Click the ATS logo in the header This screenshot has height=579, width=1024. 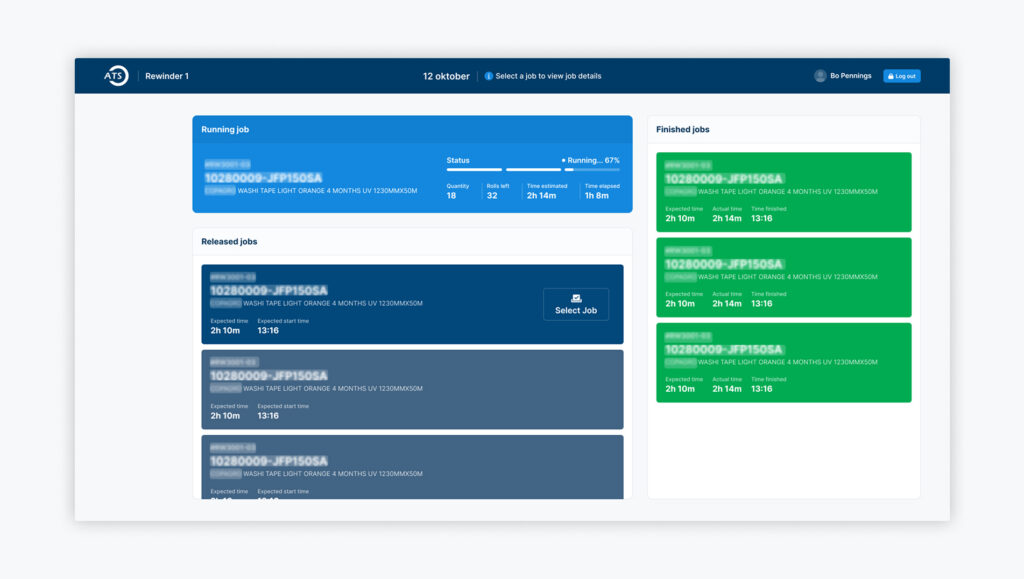tap(116, 76)
